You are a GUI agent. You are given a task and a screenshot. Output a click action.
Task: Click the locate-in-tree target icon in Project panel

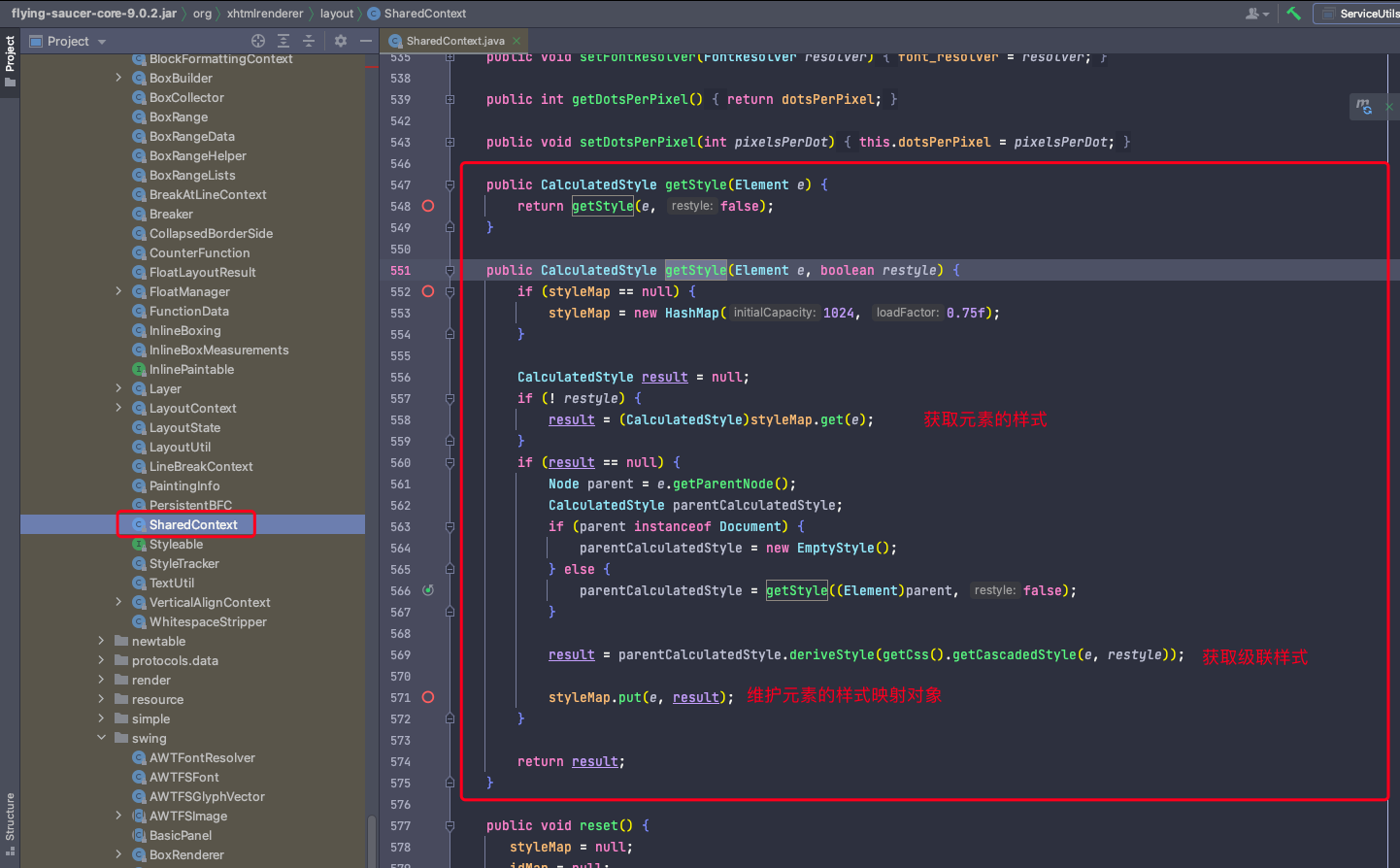point(258,41)
